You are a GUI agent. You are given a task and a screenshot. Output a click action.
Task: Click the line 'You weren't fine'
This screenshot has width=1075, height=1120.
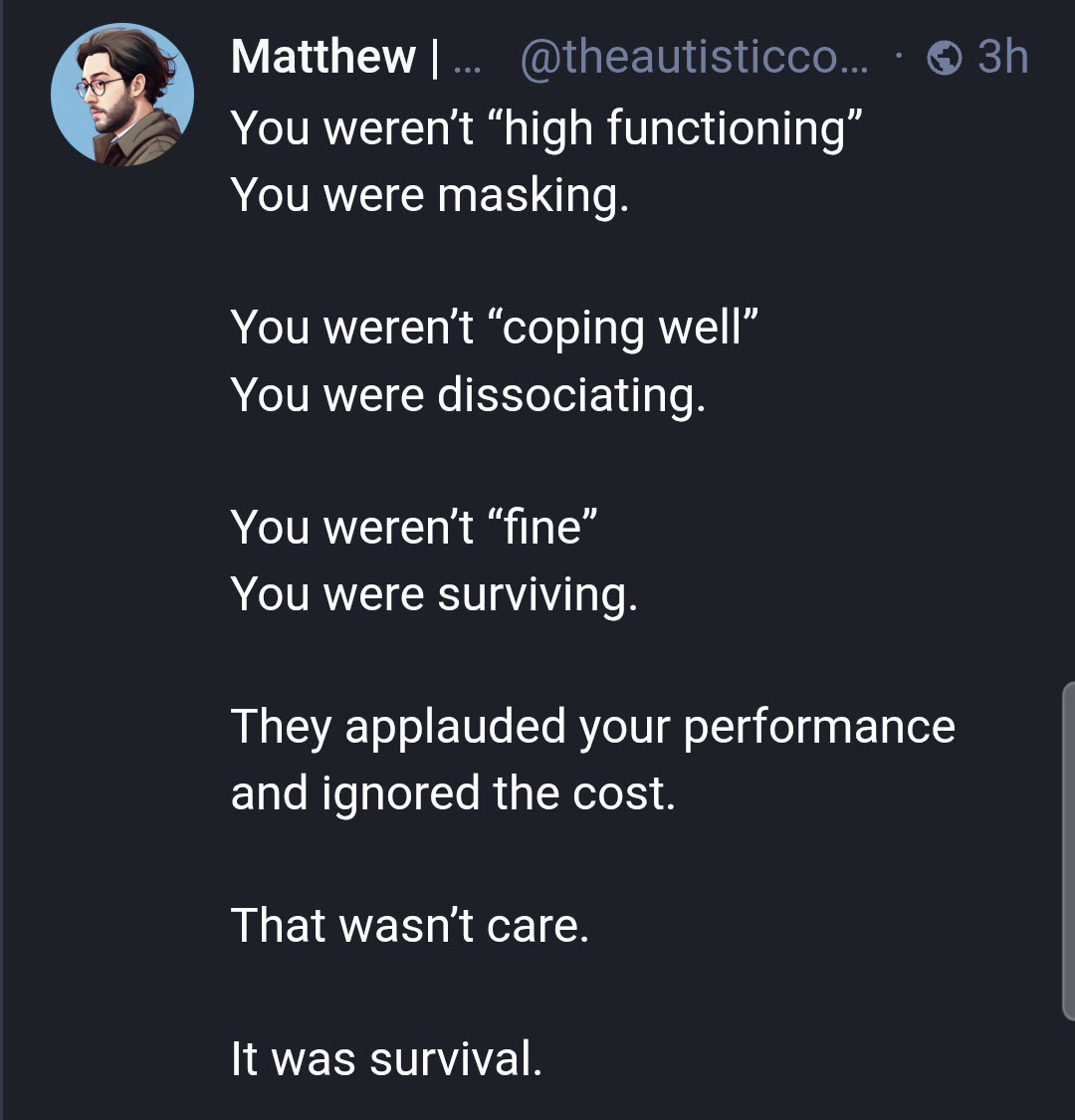click(x=413, y=527)
